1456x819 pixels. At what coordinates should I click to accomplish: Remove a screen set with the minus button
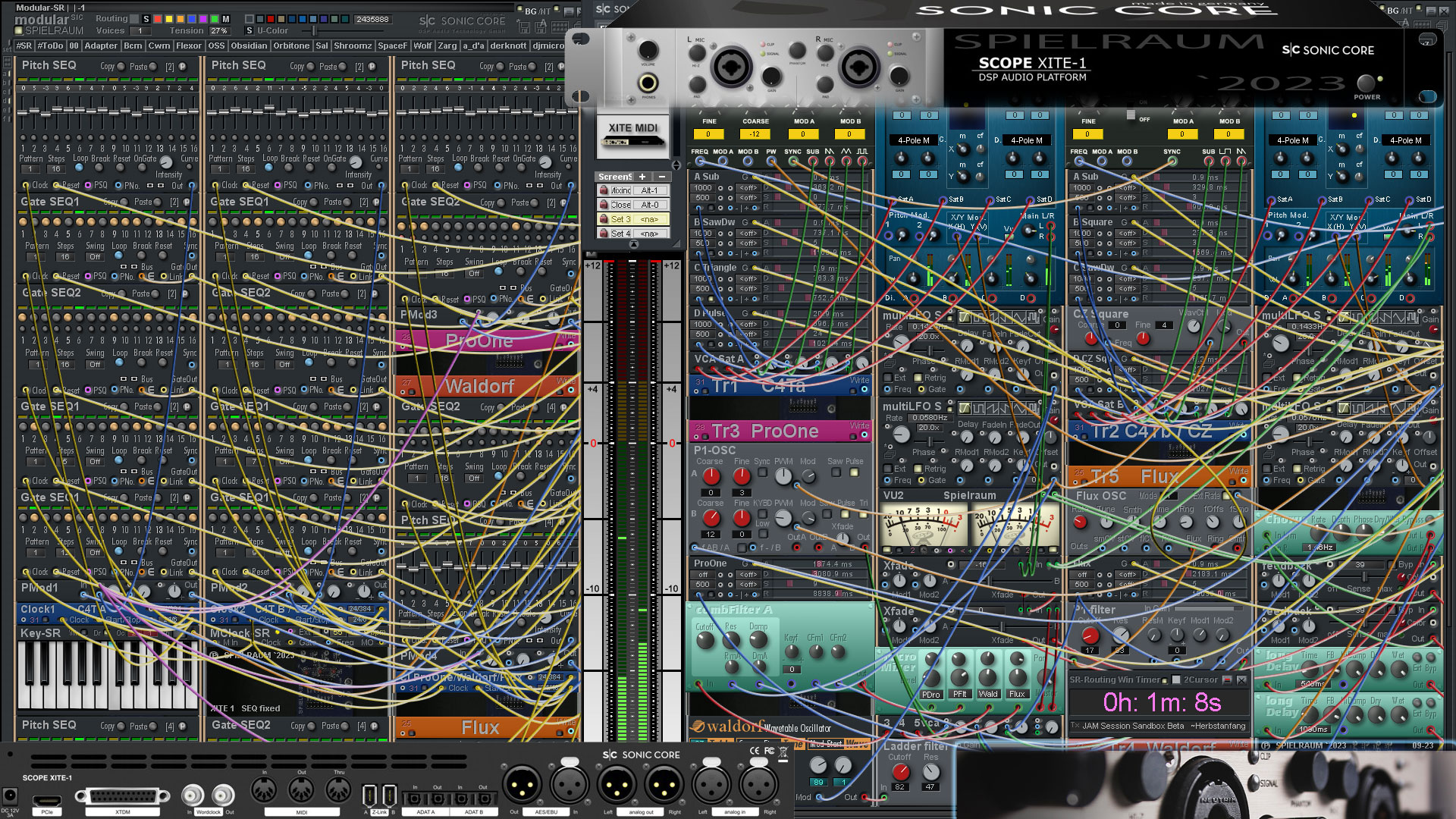662,177
